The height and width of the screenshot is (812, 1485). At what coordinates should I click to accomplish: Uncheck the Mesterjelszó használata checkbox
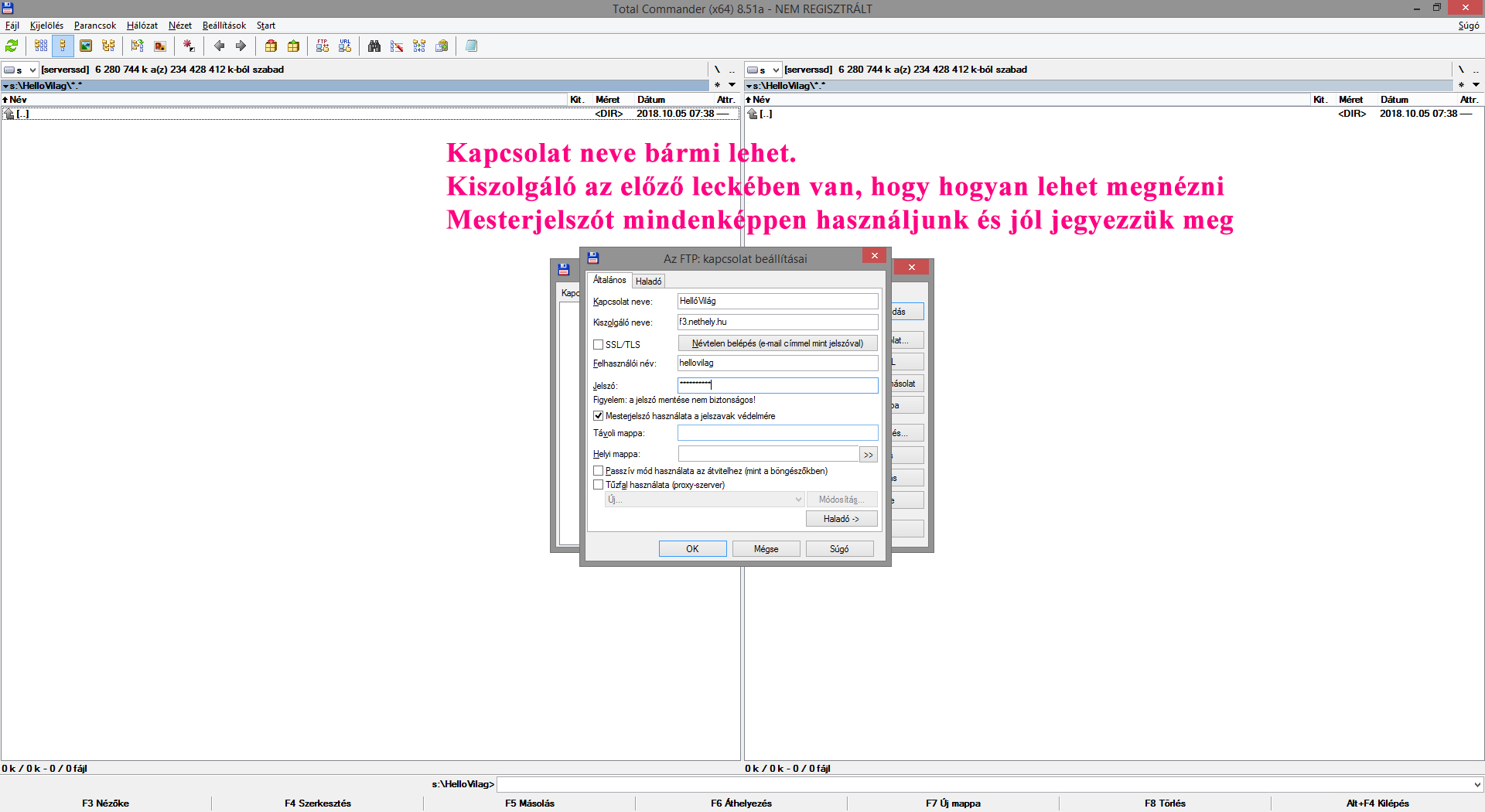(x=599, y=416)
